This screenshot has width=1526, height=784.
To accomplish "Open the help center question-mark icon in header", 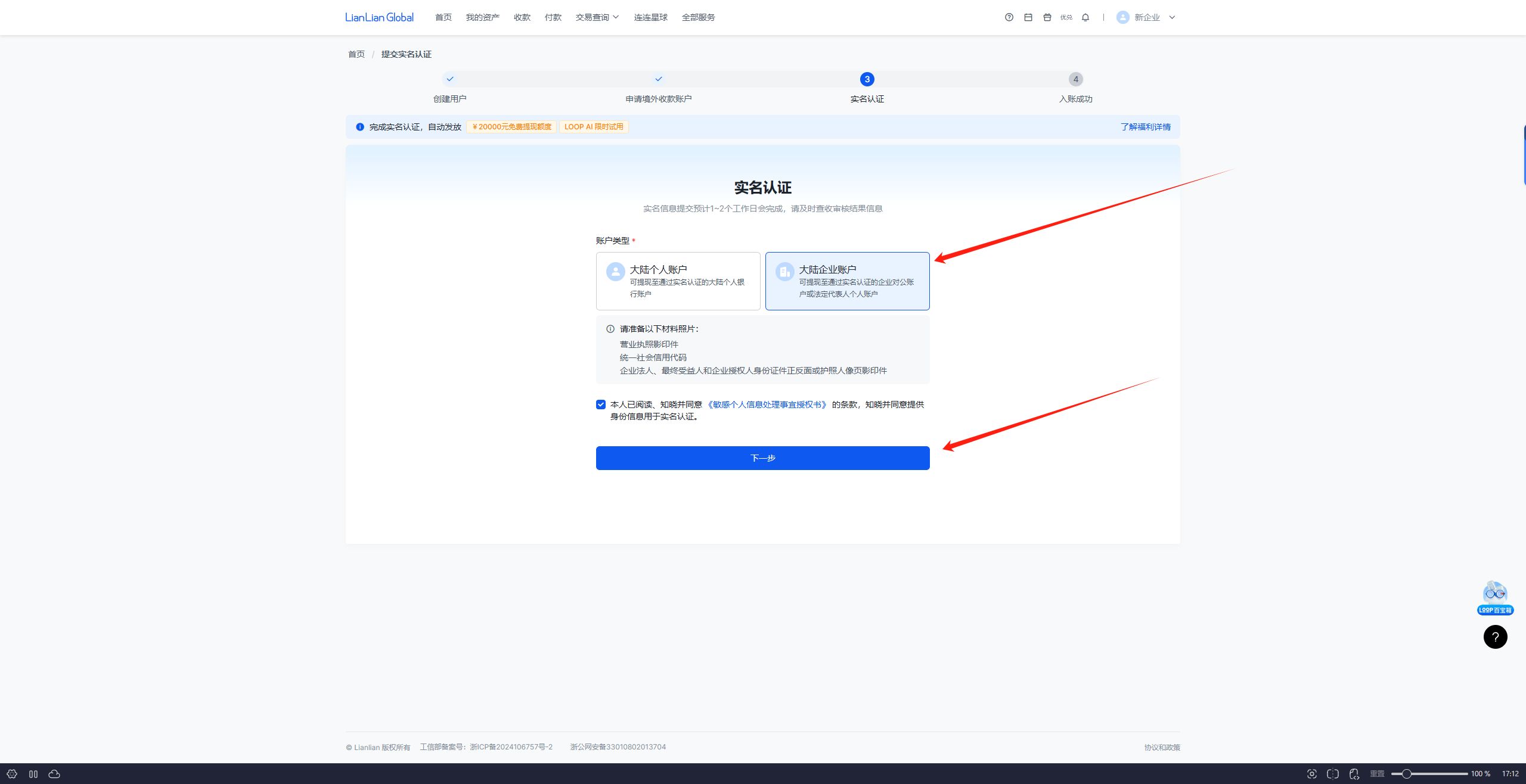I will tap(1009, 17).
